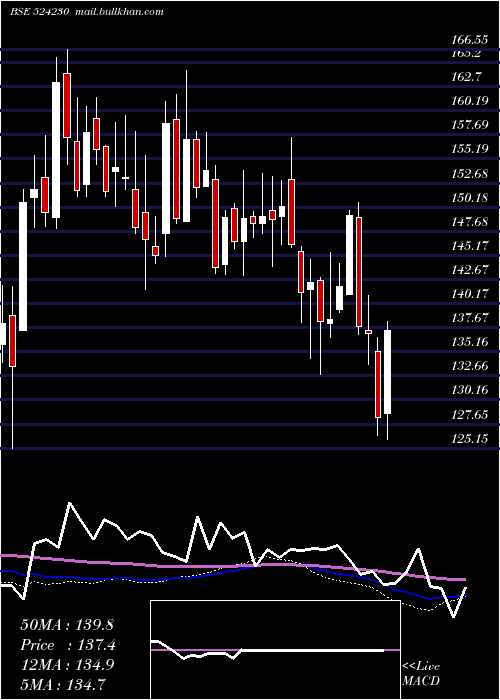Click the 137.67 price axis label
This screenshot has height=700, width=500.
tap(469, 318)
